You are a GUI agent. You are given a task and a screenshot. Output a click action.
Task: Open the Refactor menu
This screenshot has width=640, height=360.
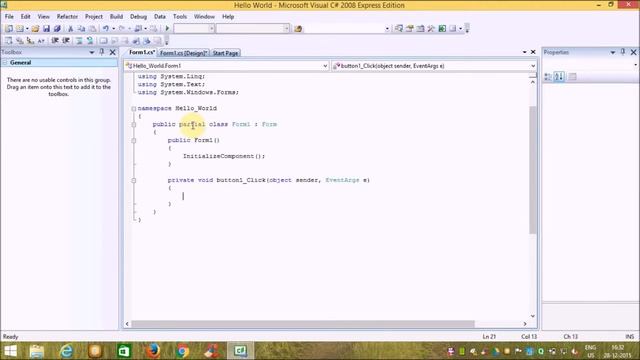click(67, 17)
